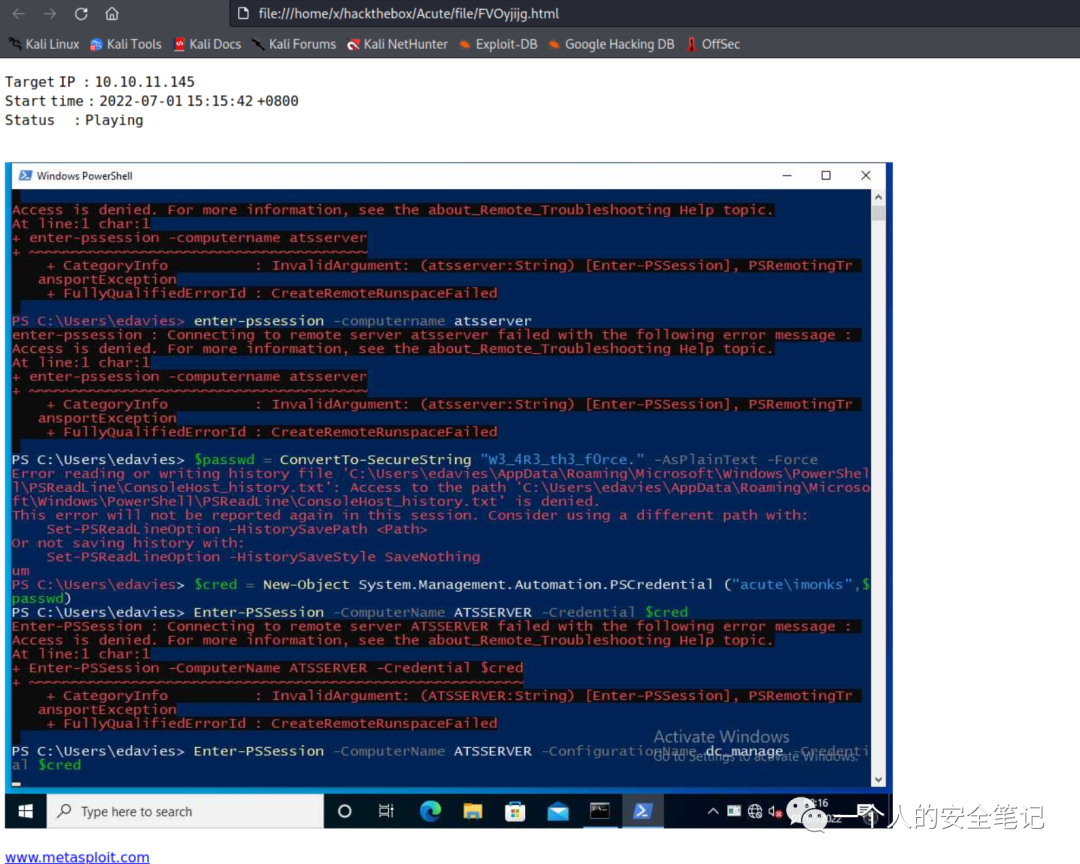Open browser home page icon
This screenshot has width=1080, height=864.
click(x=112, y=13)
